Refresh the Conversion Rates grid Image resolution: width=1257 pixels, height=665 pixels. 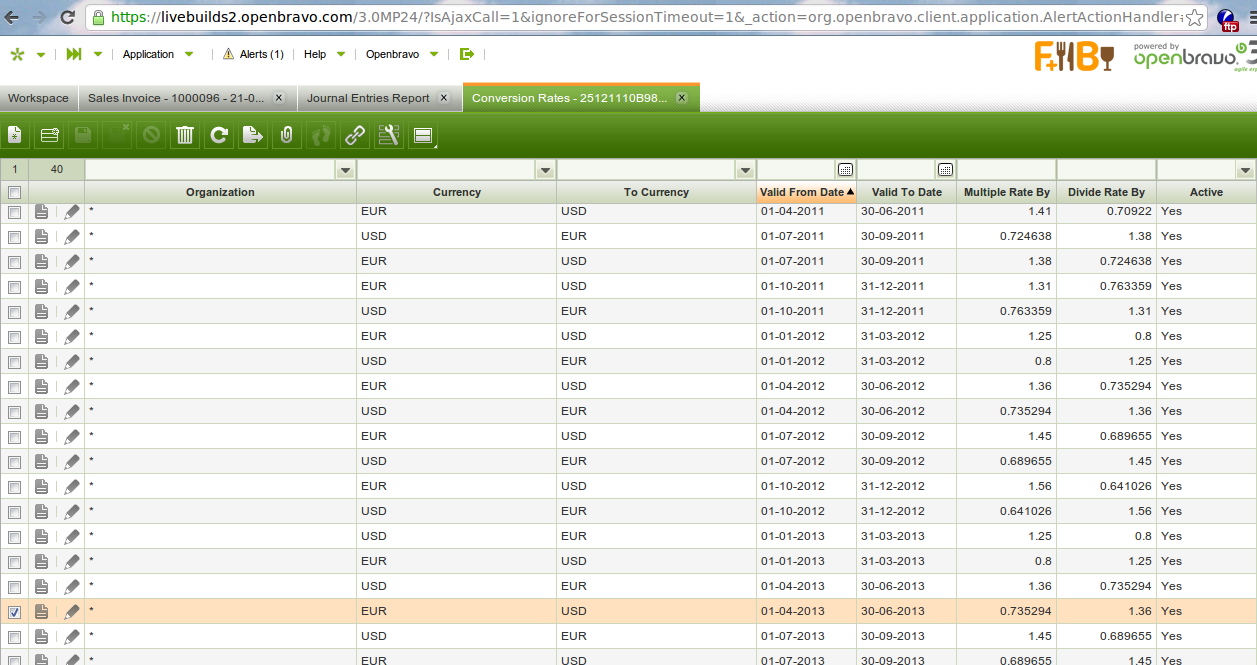coord(219,135)
